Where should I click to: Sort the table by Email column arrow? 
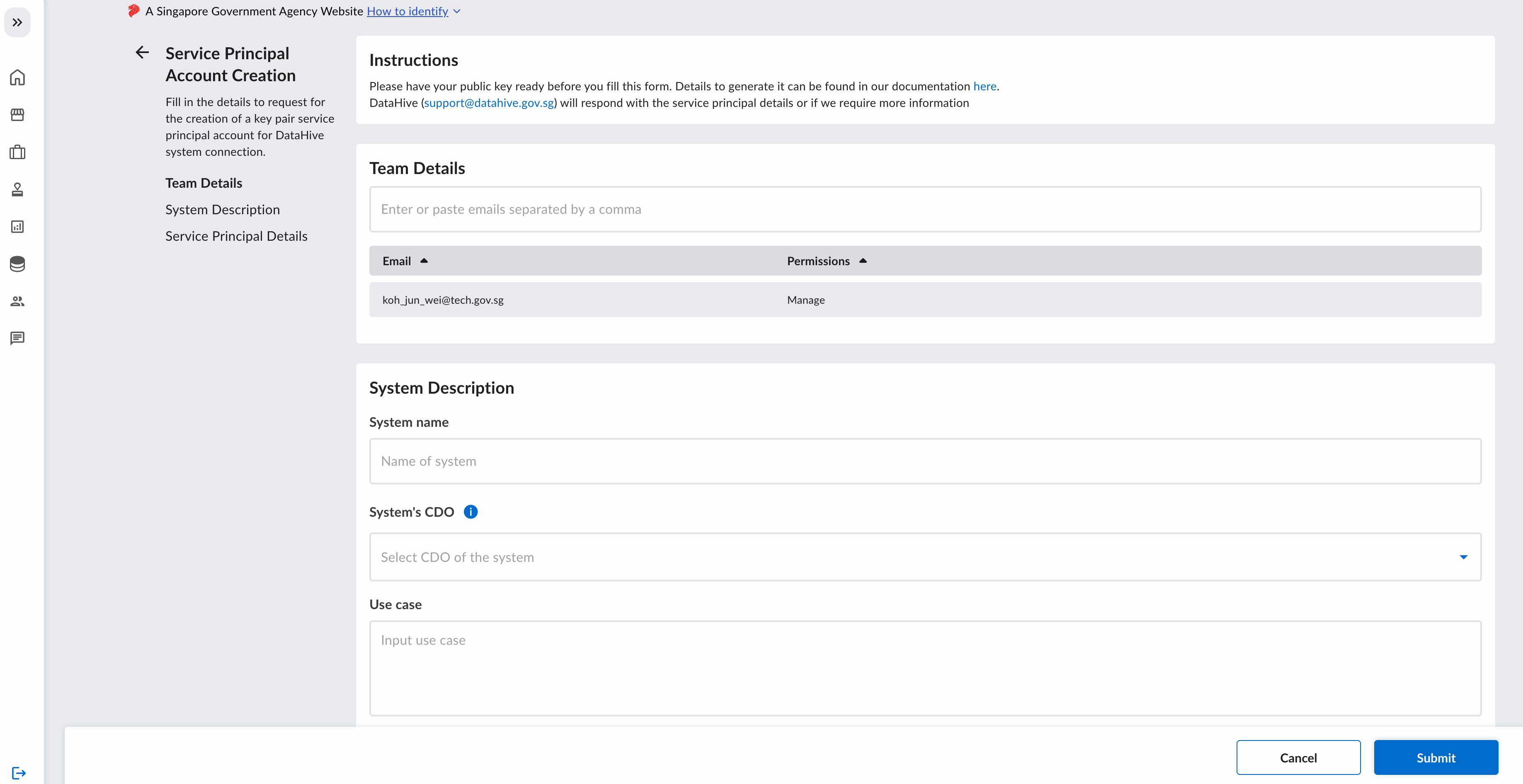tap(424, 261)
